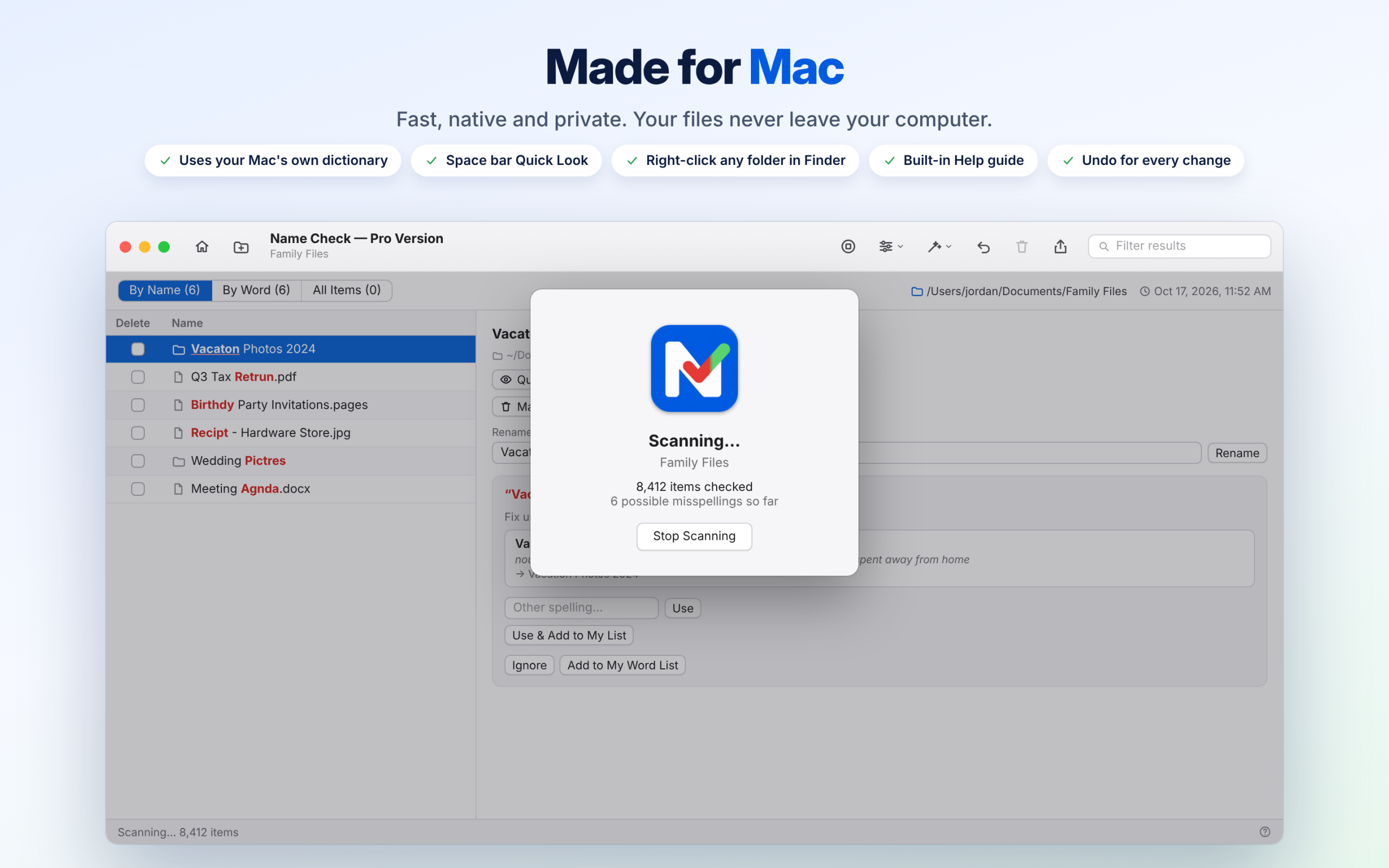Click the Filter results search field

1179,246
